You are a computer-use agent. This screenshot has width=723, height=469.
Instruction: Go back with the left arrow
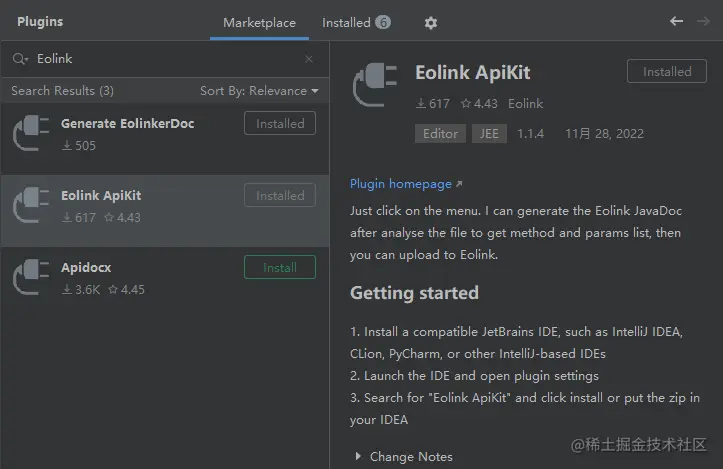tap(676, 21)
